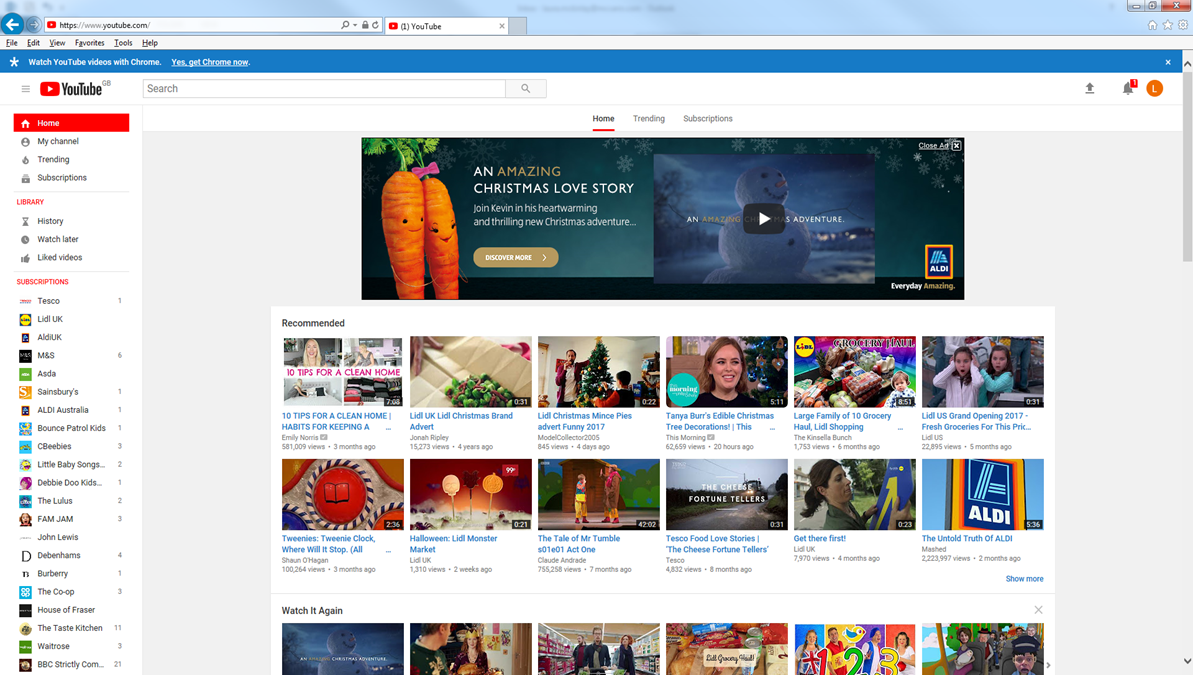
Task: Open the View menu
Action: [x=57, y=43]
